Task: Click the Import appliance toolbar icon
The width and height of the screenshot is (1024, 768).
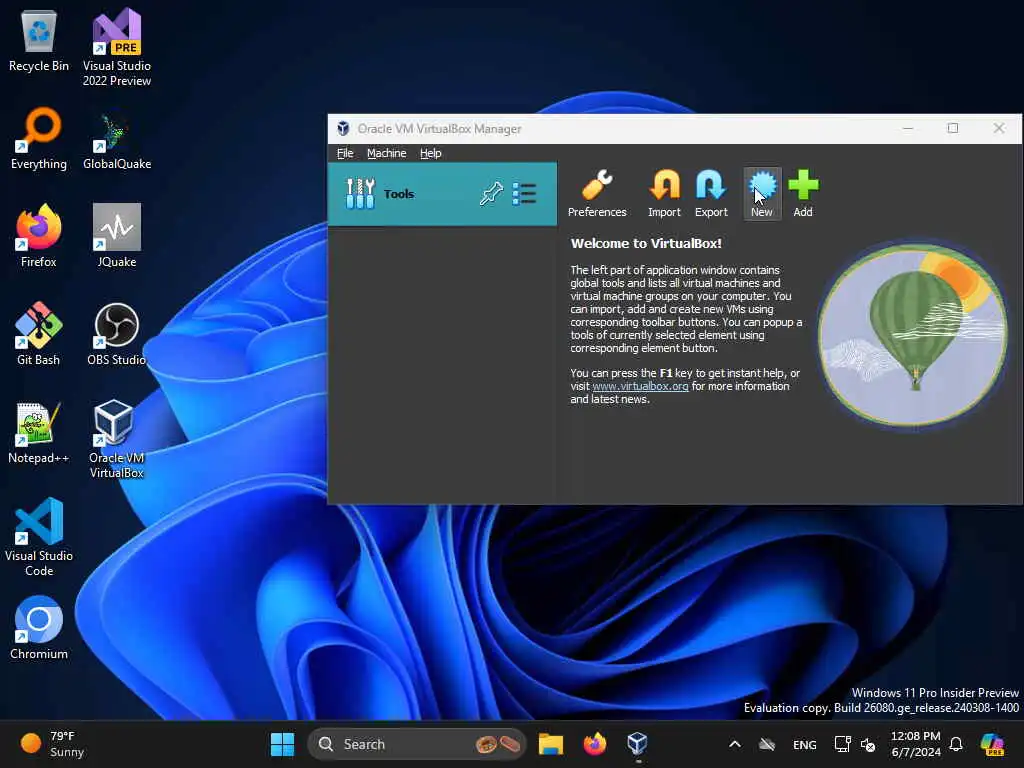Action: (664, 193)
